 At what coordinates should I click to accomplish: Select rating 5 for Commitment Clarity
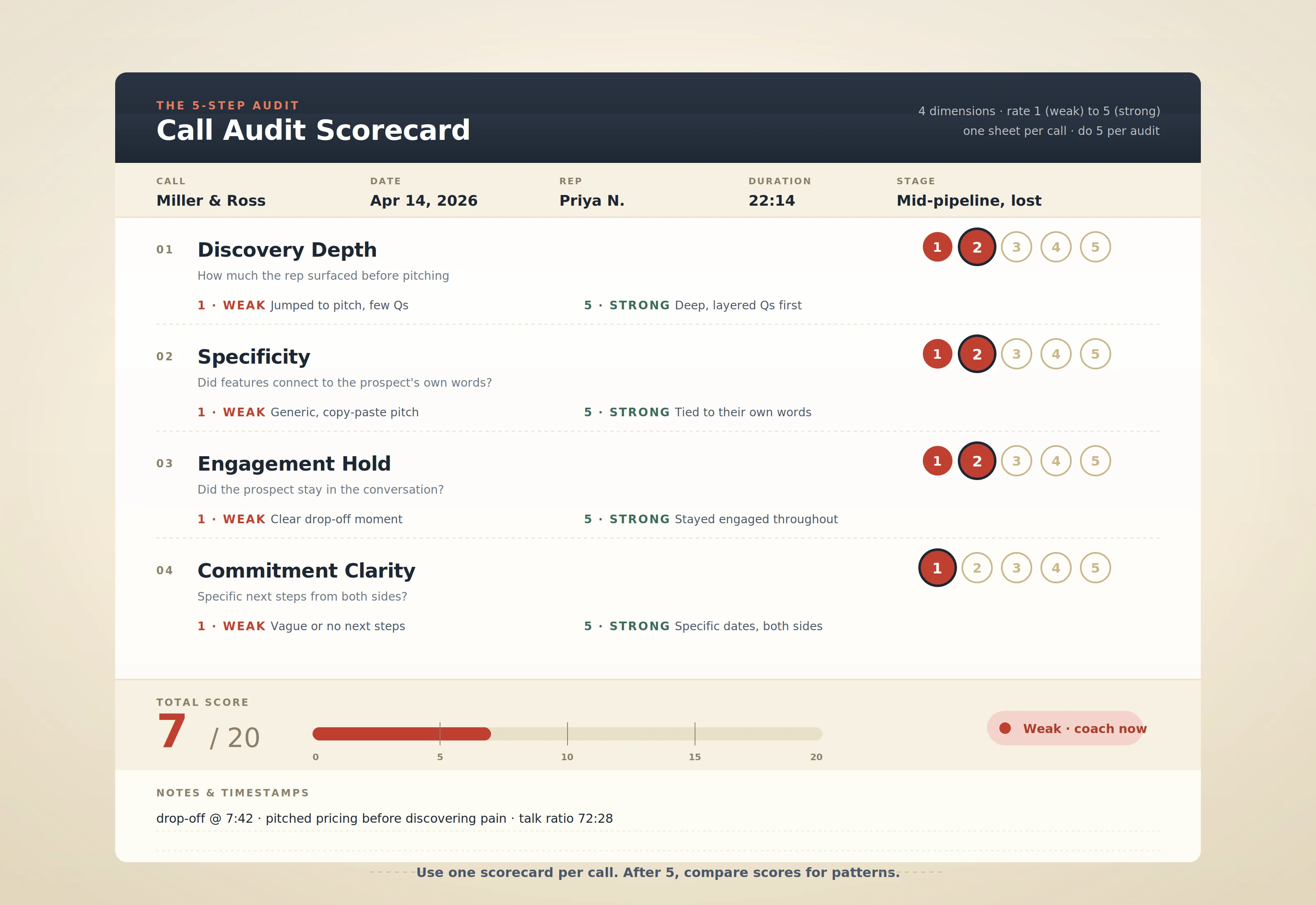pos(1094,568)
